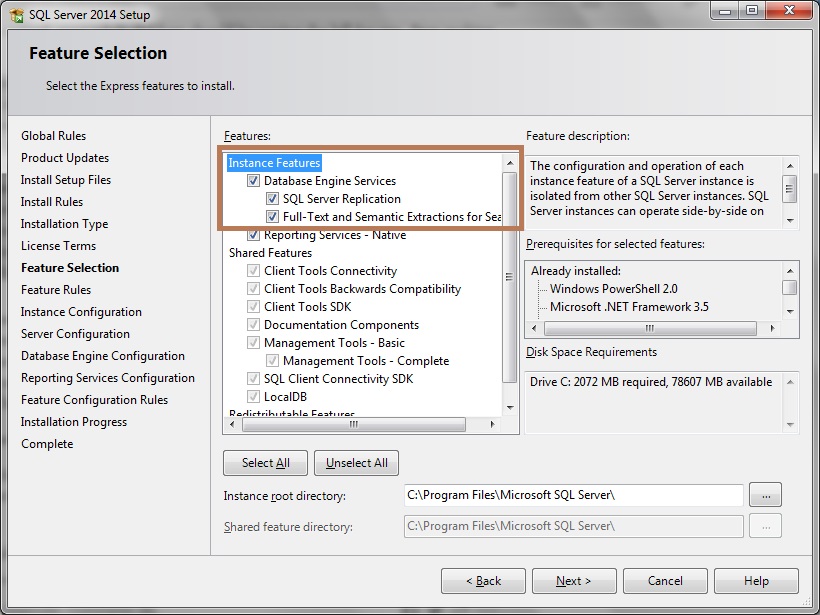820x615 pixels.
Task: Toggle Documentation Components checkbox
Action: coord(253,325)
